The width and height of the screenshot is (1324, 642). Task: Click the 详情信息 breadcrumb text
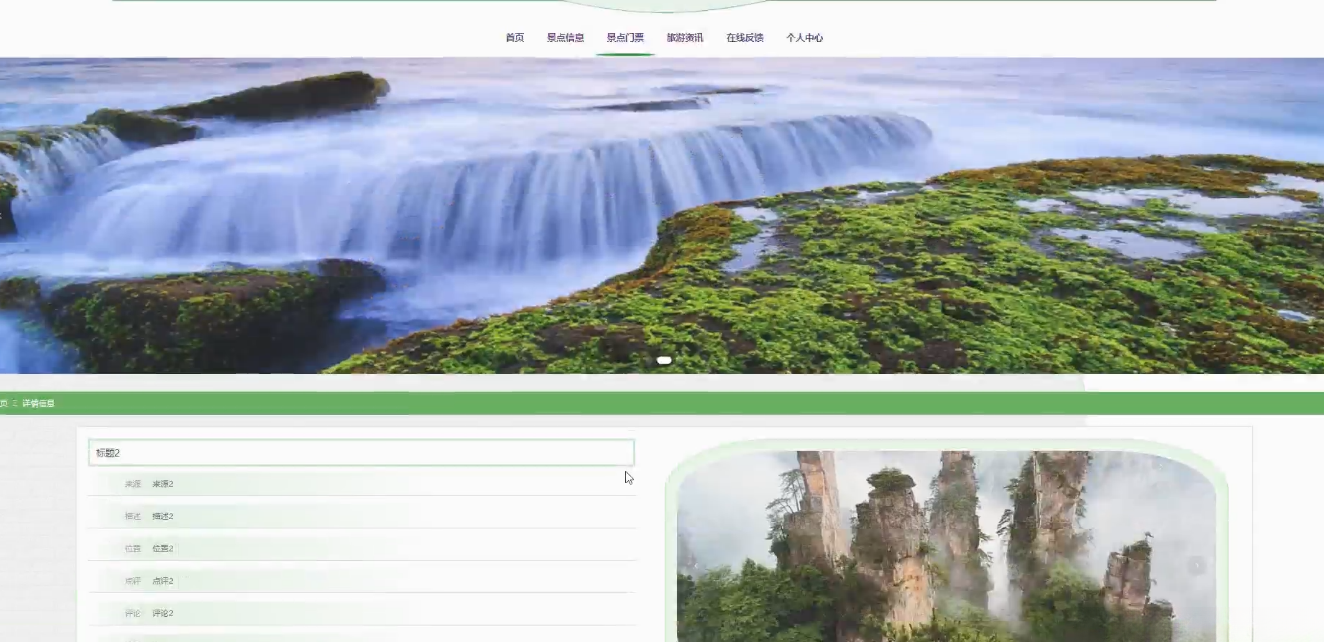click(x=38, y=403)
